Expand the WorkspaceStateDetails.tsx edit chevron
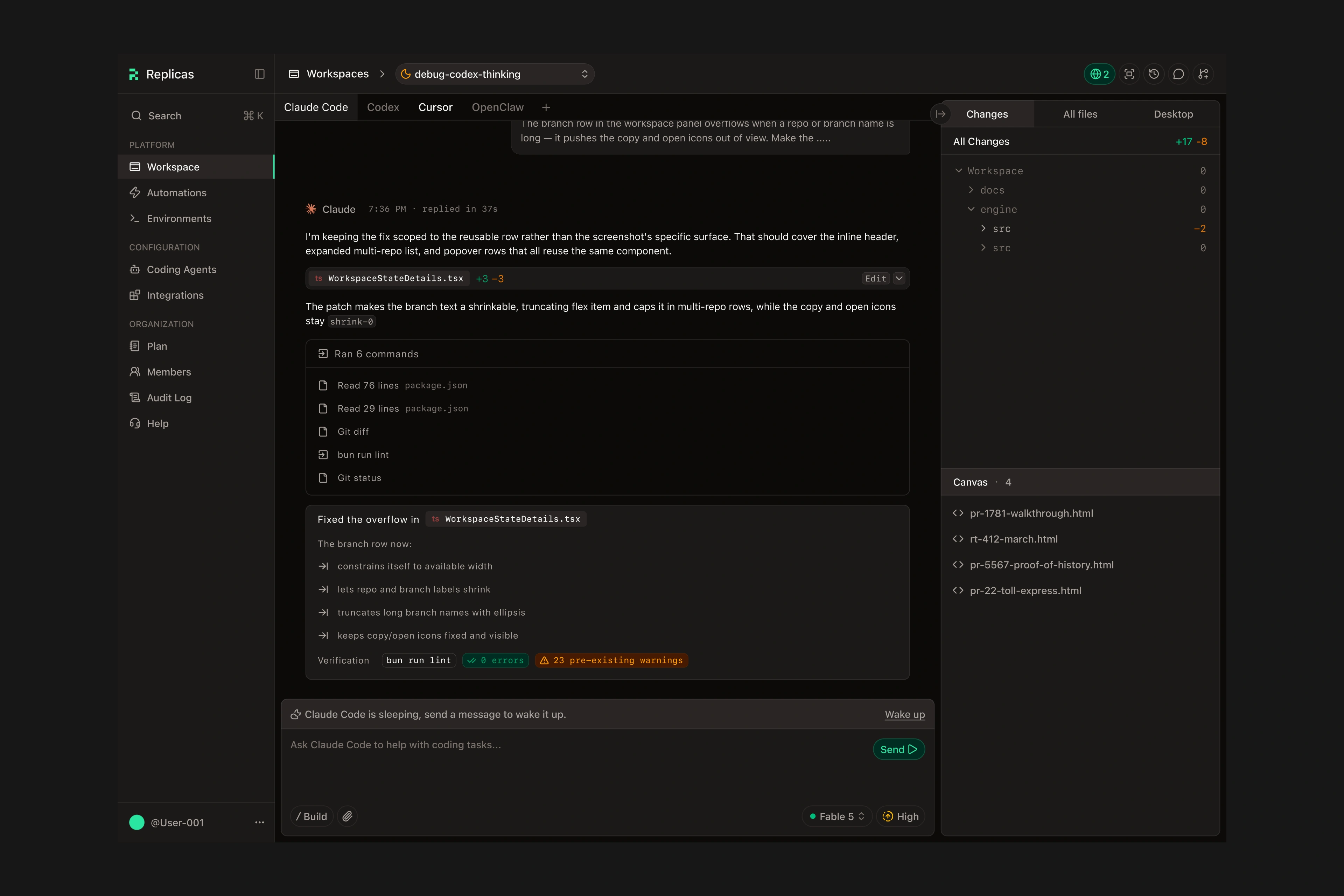This screenshot has height=896, width=1344. [899, 278]
